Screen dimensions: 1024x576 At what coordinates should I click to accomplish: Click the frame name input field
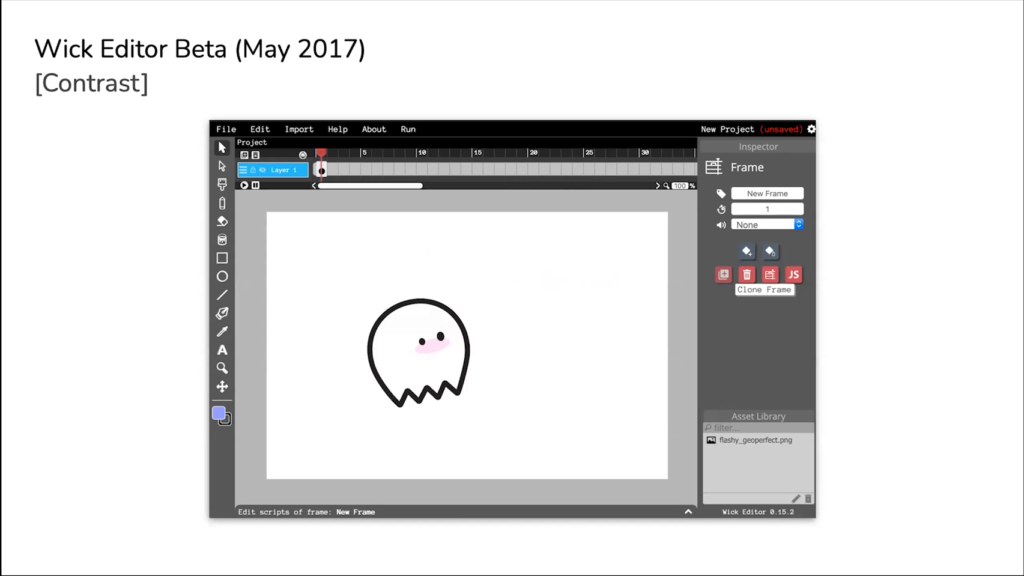click(767, 193)
